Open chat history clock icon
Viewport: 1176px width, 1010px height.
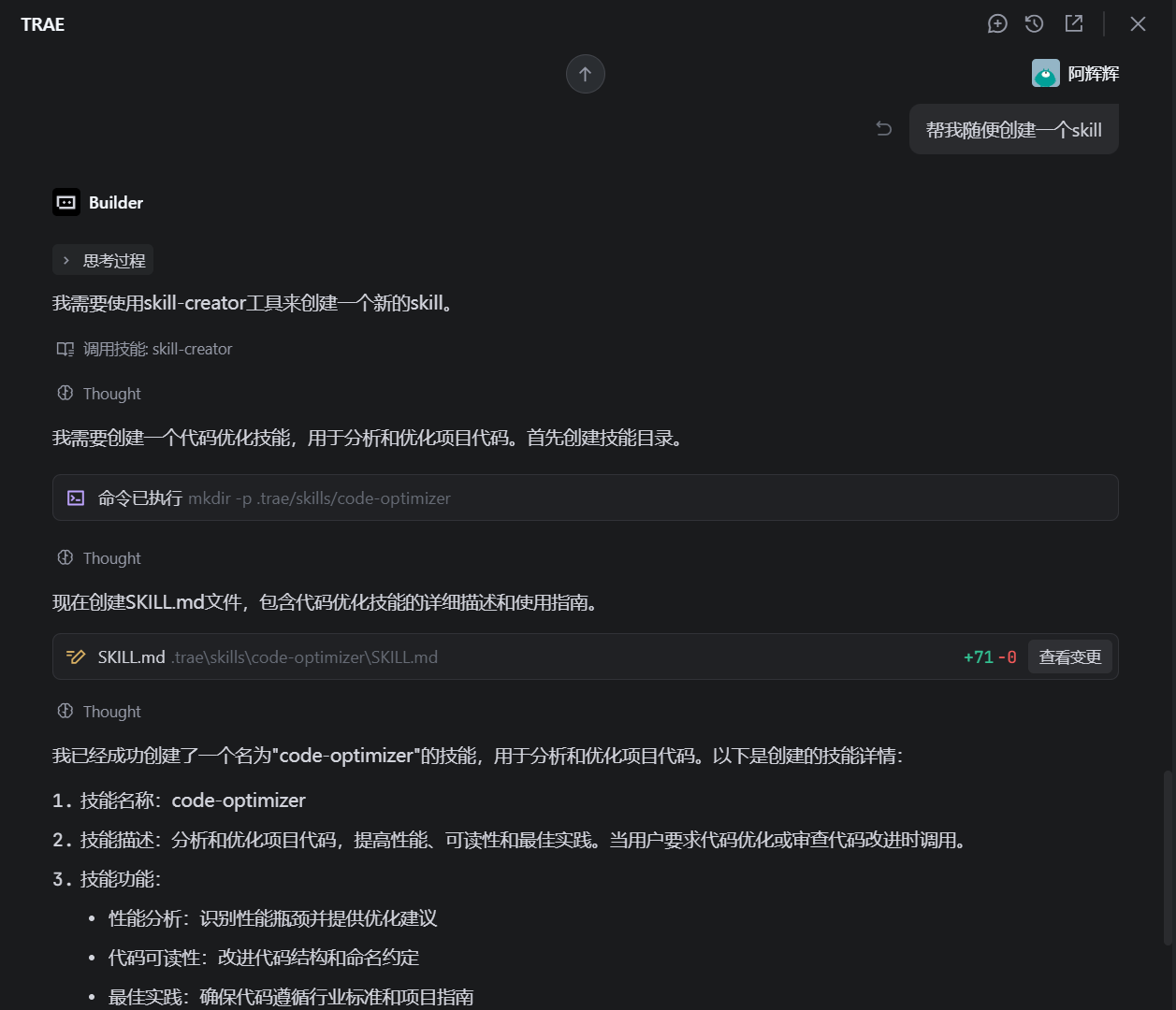[1034, 24]
